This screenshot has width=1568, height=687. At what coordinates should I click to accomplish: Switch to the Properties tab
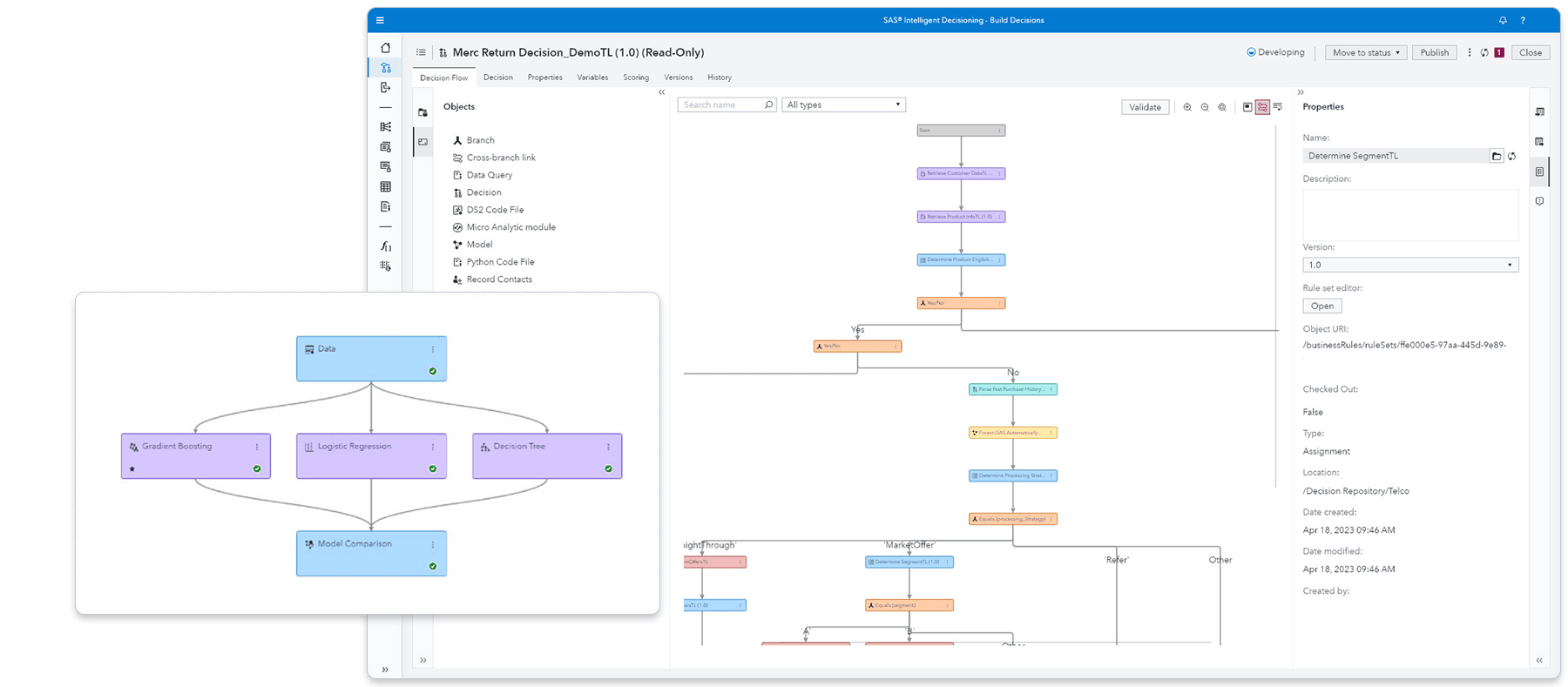(x=544, y=77)
